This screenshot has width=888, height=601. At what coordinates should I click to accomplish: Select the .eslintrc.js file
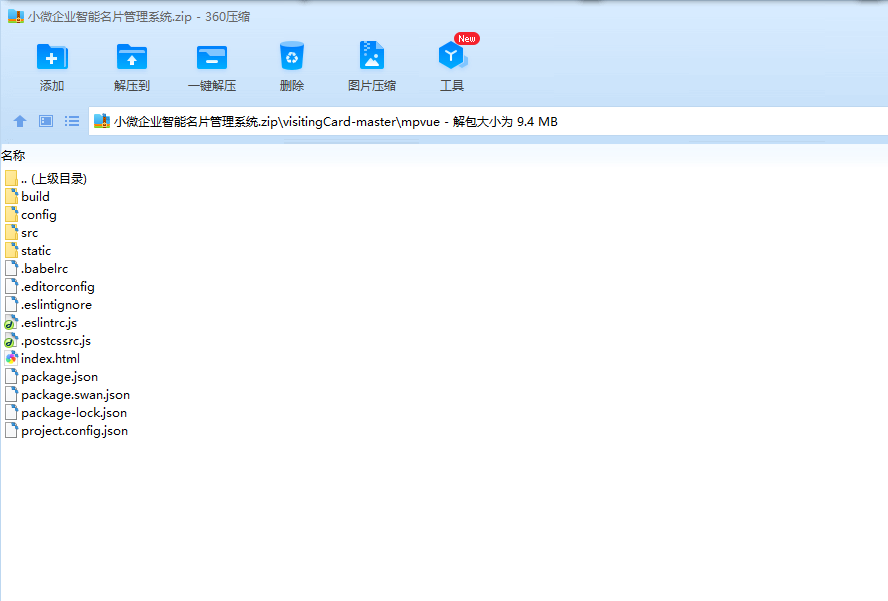[41, 323]
